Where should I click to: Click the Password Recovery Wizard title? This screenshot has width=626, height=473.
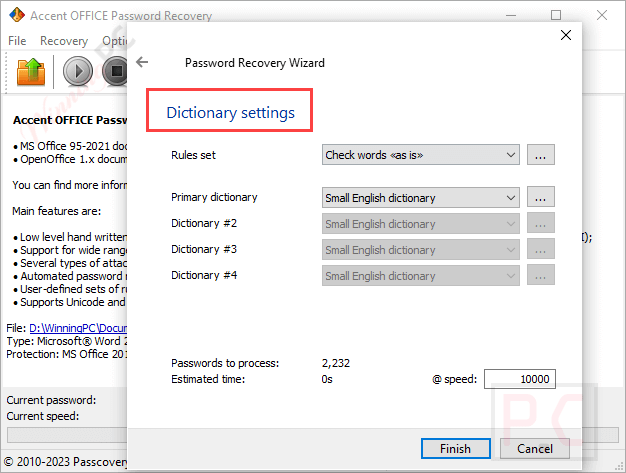255,63
